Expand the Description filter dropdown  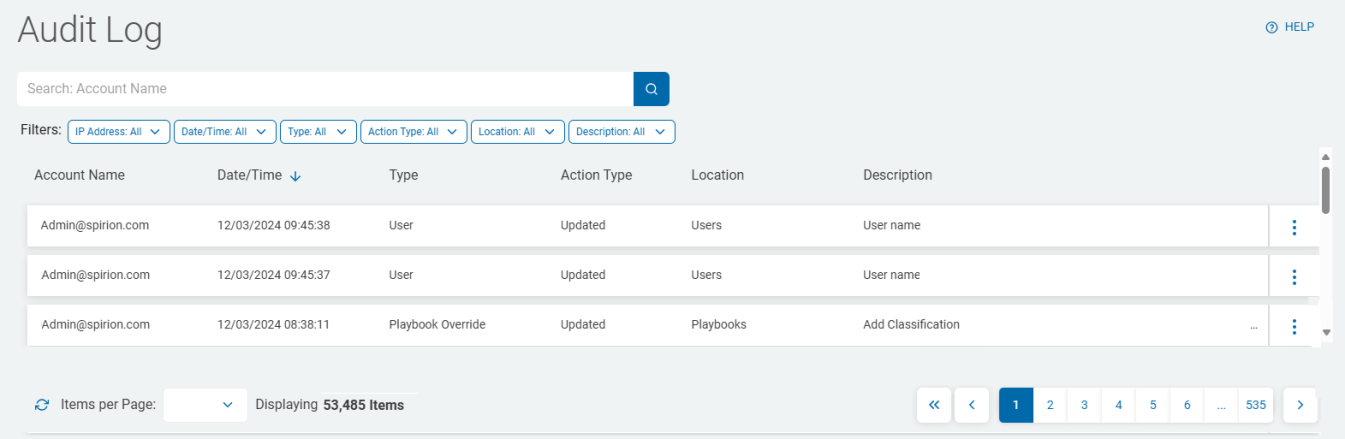(621, 132)
